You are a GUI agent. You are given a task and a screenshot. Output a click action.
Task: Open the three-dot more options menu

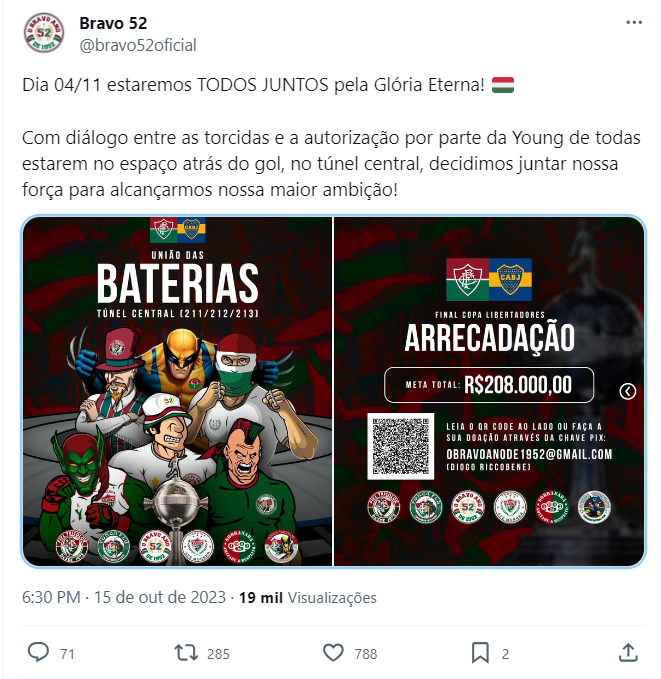pos(634,23)
